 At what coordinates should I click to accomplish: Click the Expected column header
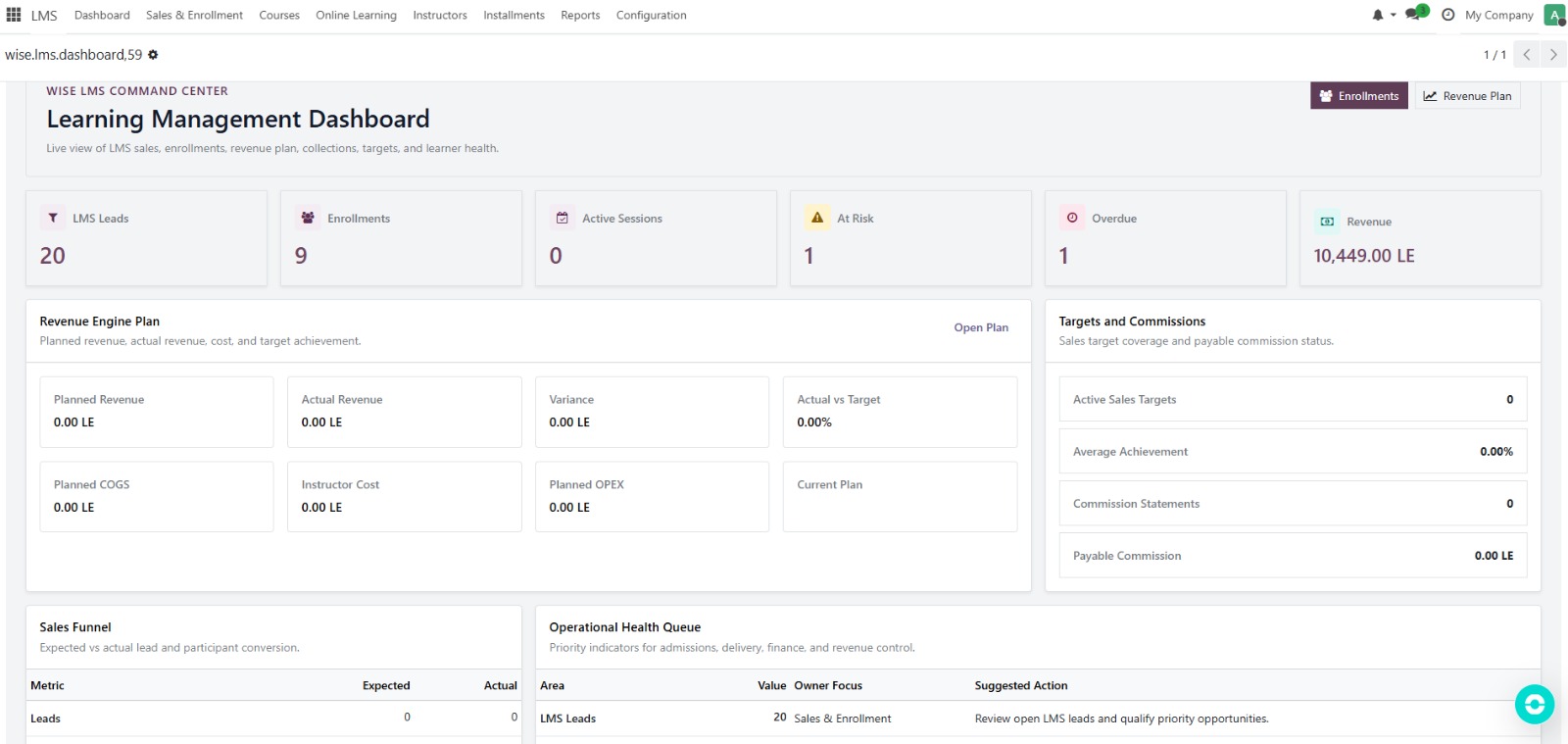tap(386, 685)
